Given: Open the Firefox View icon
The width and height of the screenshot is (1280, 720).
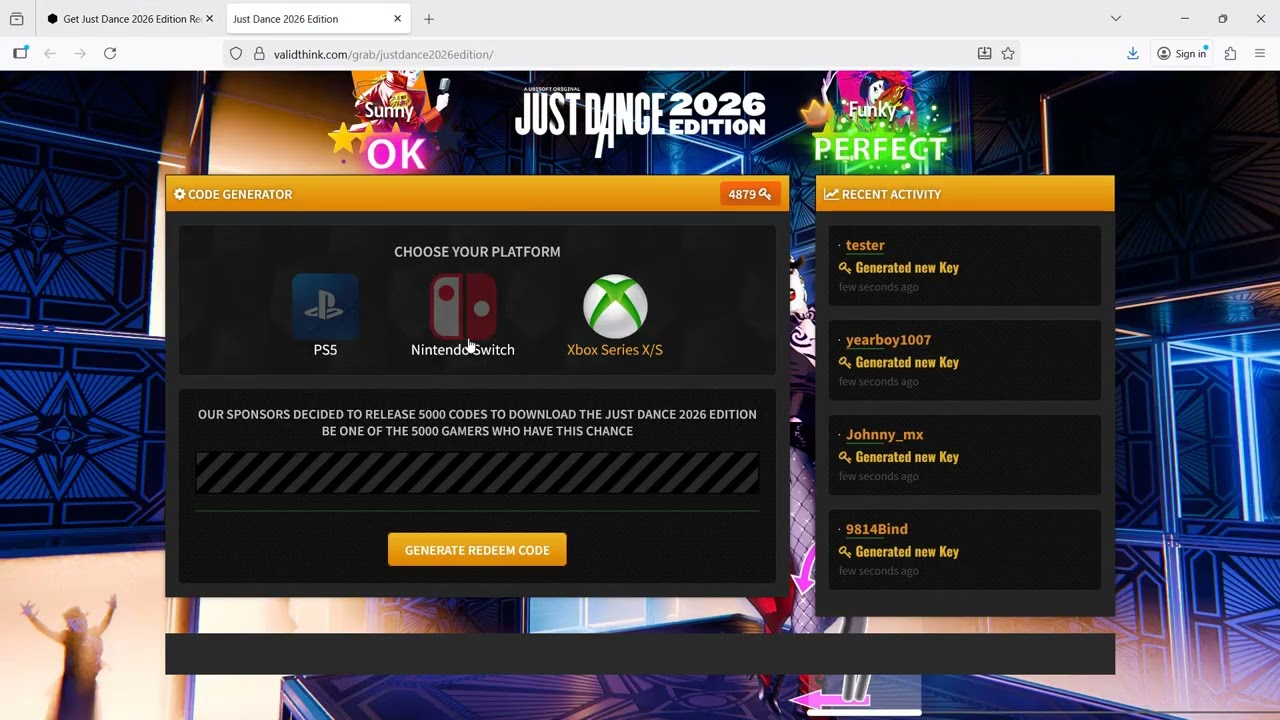Looking at the screenshot, I should pyautogui.click(x=16, y=19).
